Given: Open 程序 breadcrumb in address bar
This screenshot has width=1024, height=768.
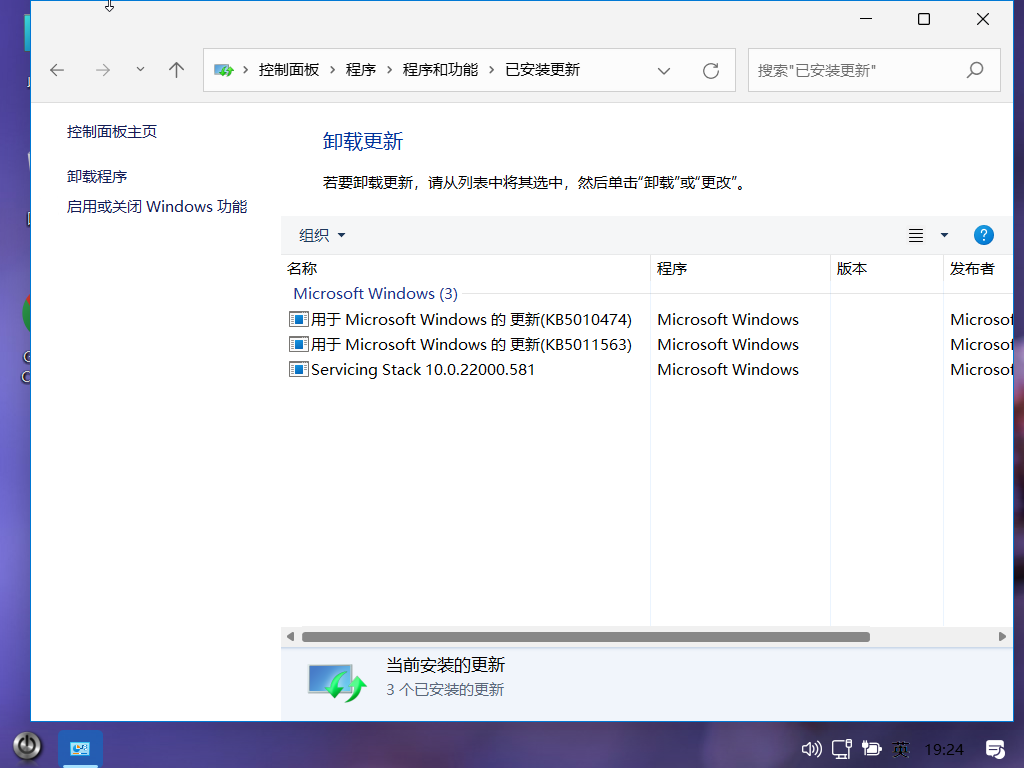Looking at the screenshot, I should [x=360, y=70].
